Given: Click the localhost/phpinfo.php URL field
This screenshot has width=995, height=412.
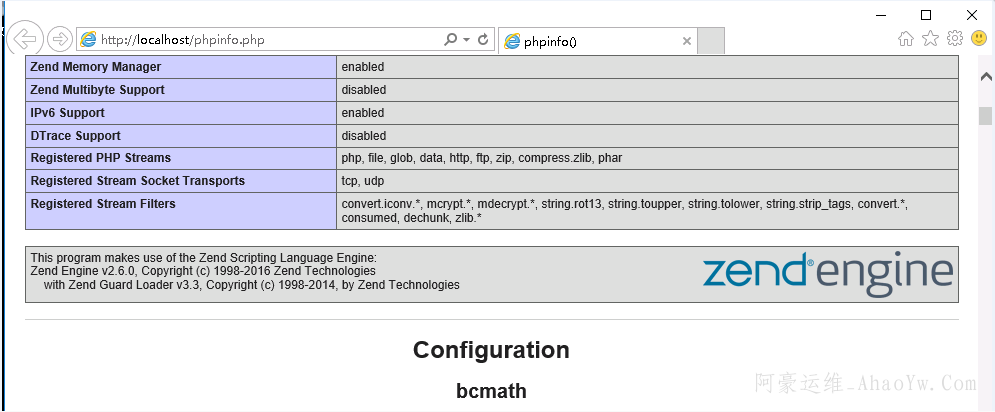Looking at the screenshot, I should 270,40.
